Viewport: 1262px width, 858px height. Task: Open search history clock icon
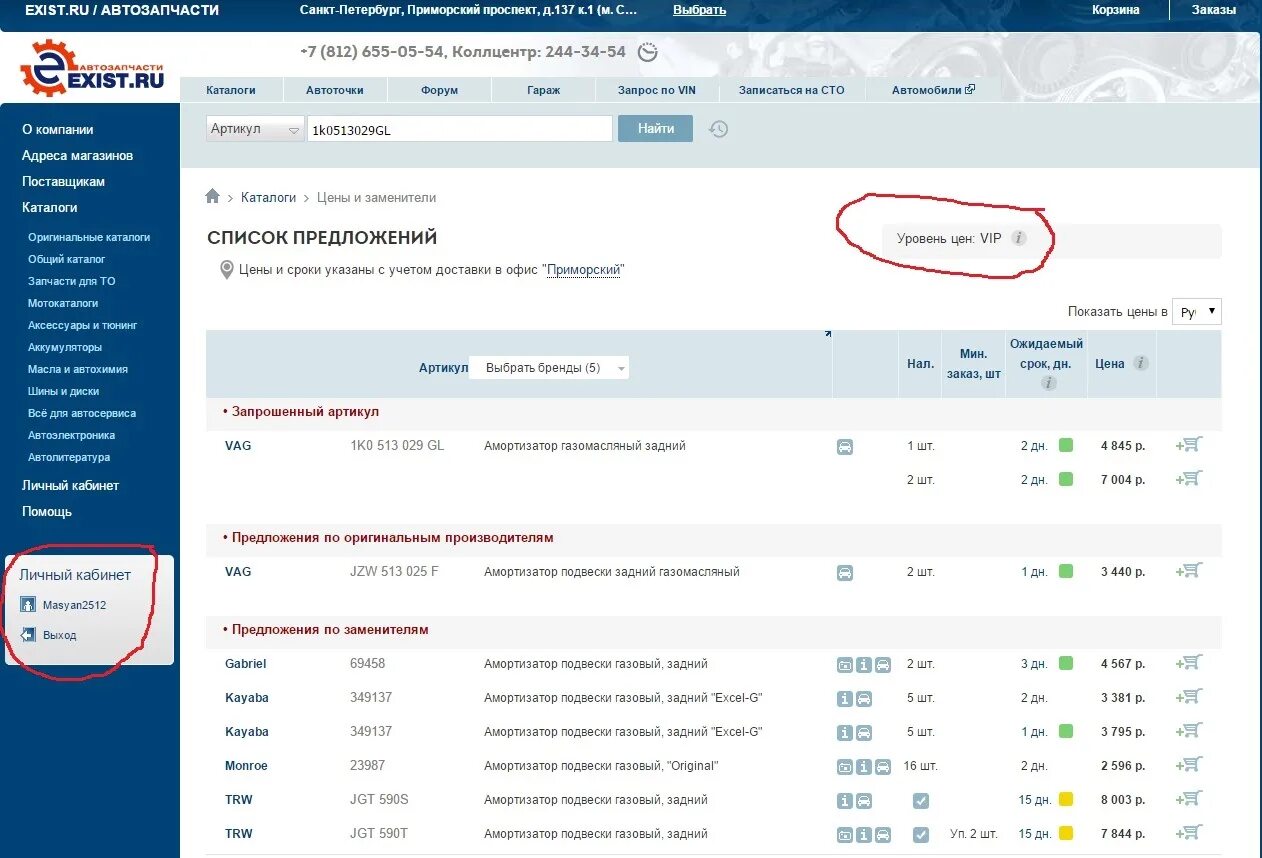718,129
